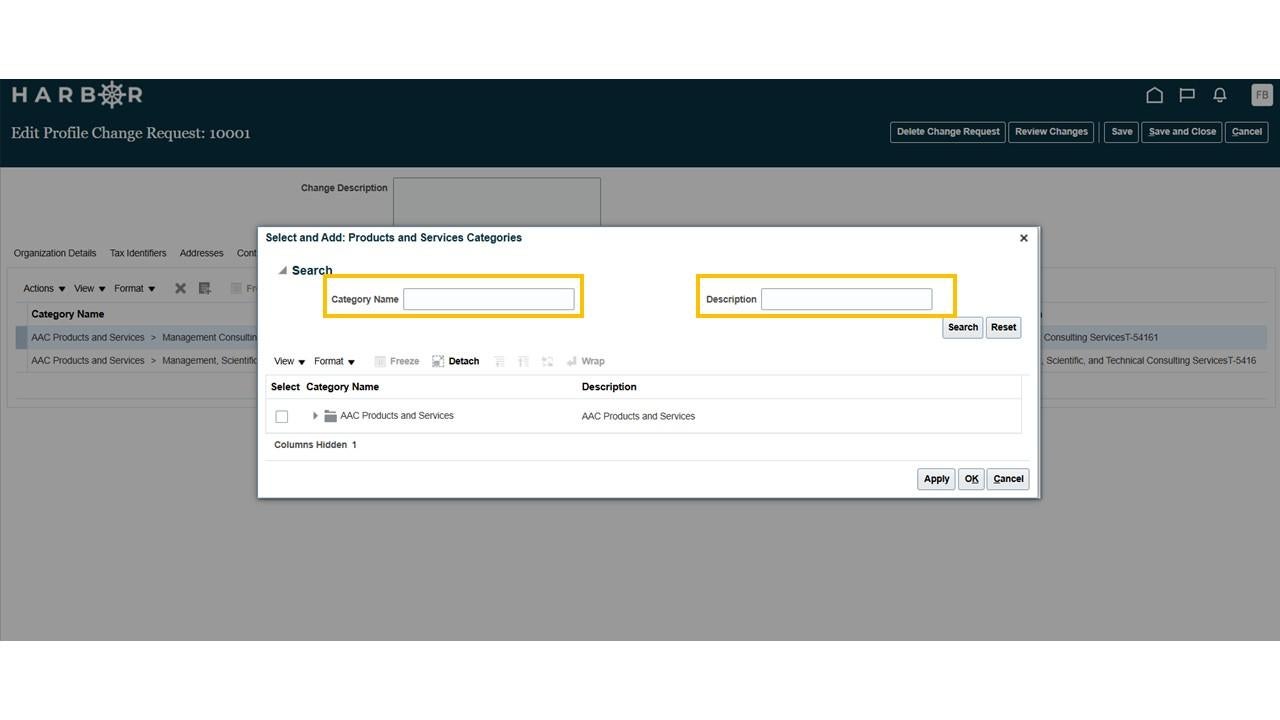Click the Review Changes button
Viewport: 1280px width, 720px height.
point(1051,132)
